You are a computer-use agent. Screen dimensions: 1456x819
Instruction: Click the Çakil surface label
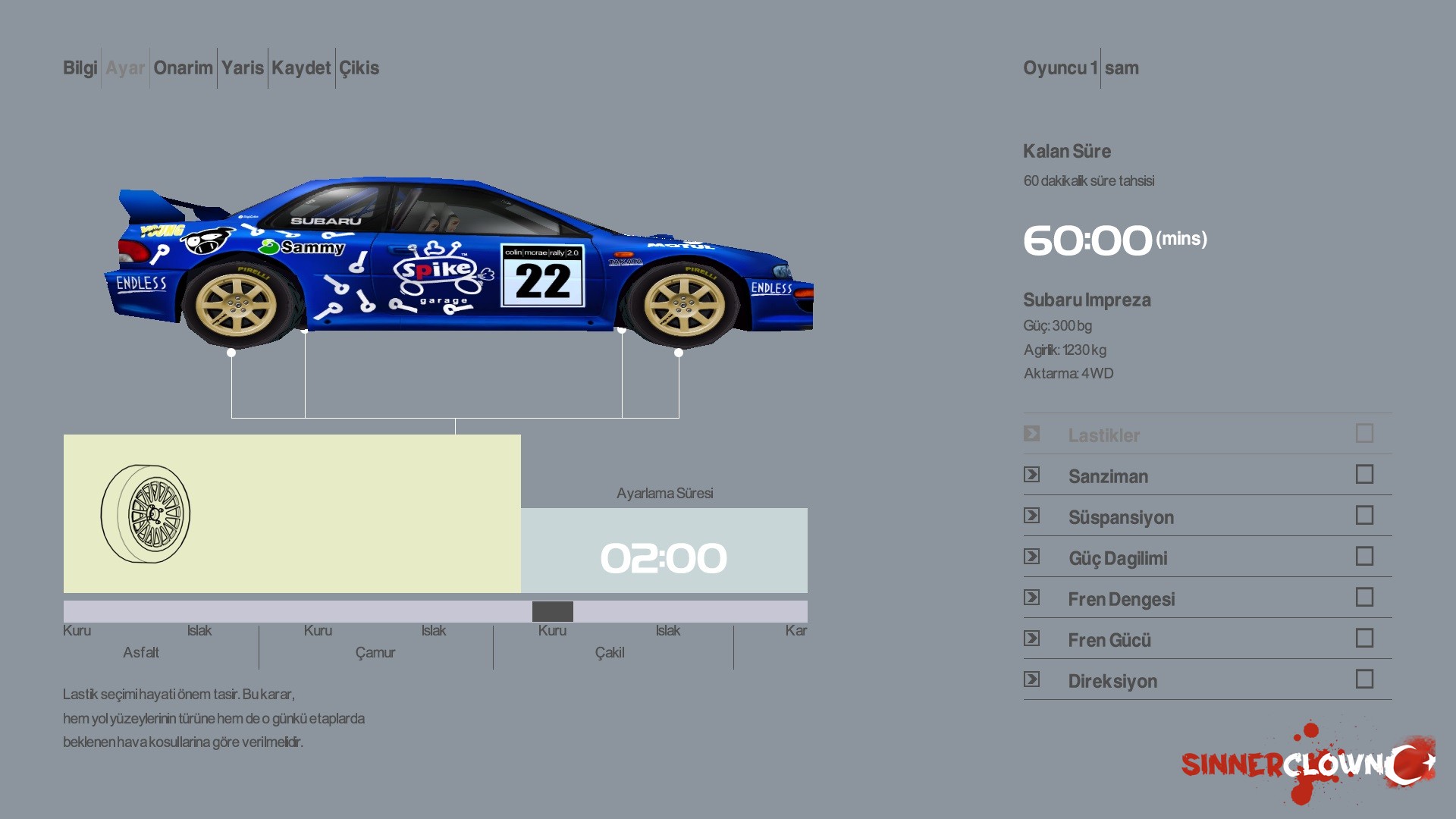pos(610,653)
